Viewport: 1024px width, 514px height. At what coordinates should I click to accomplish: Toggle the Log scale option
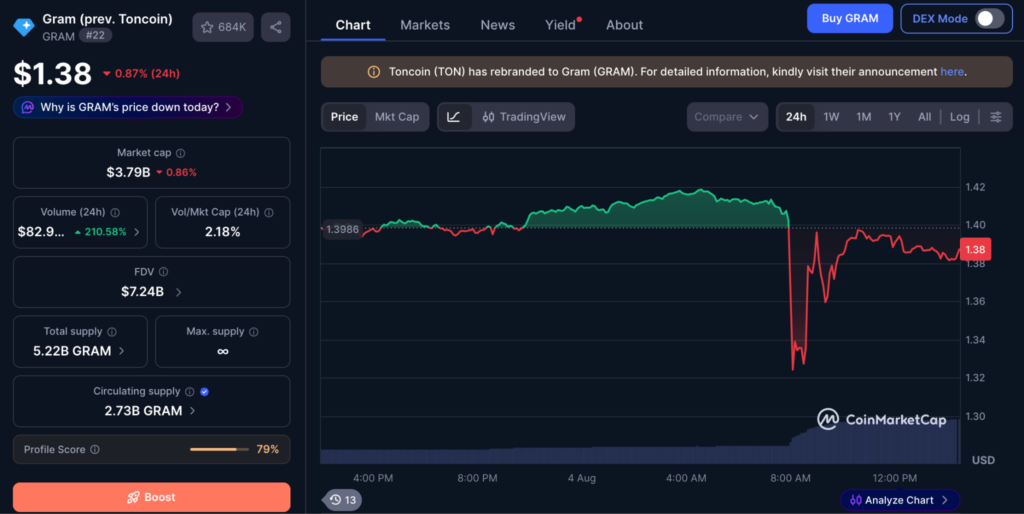coord(959,117)
